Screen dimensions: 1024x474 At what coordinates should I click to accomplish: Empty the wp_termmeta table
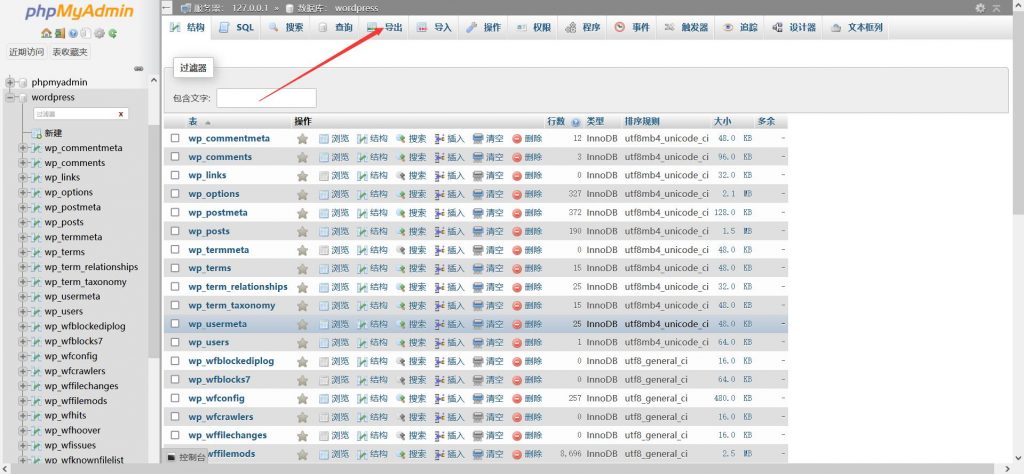pos(488,250)
